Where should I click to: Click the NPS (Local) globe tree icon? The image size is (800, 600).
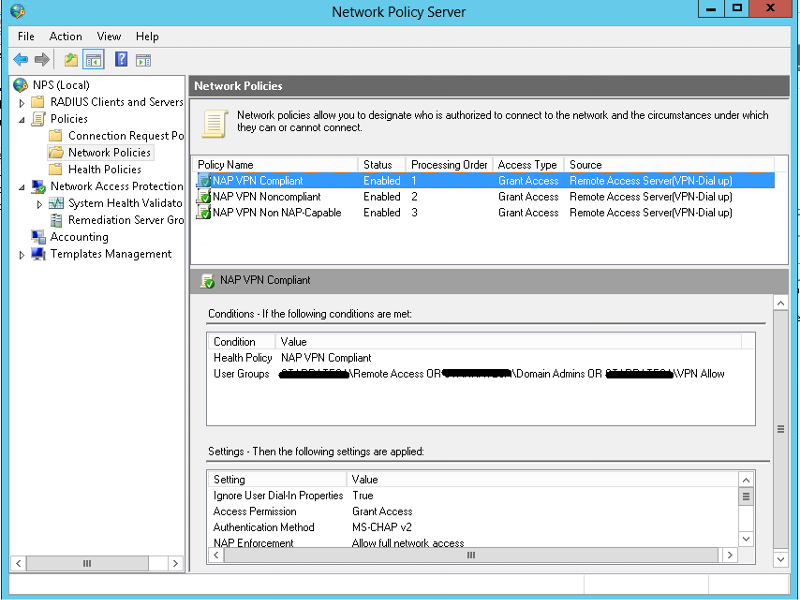pyautogui.click(x=20, y=85)
